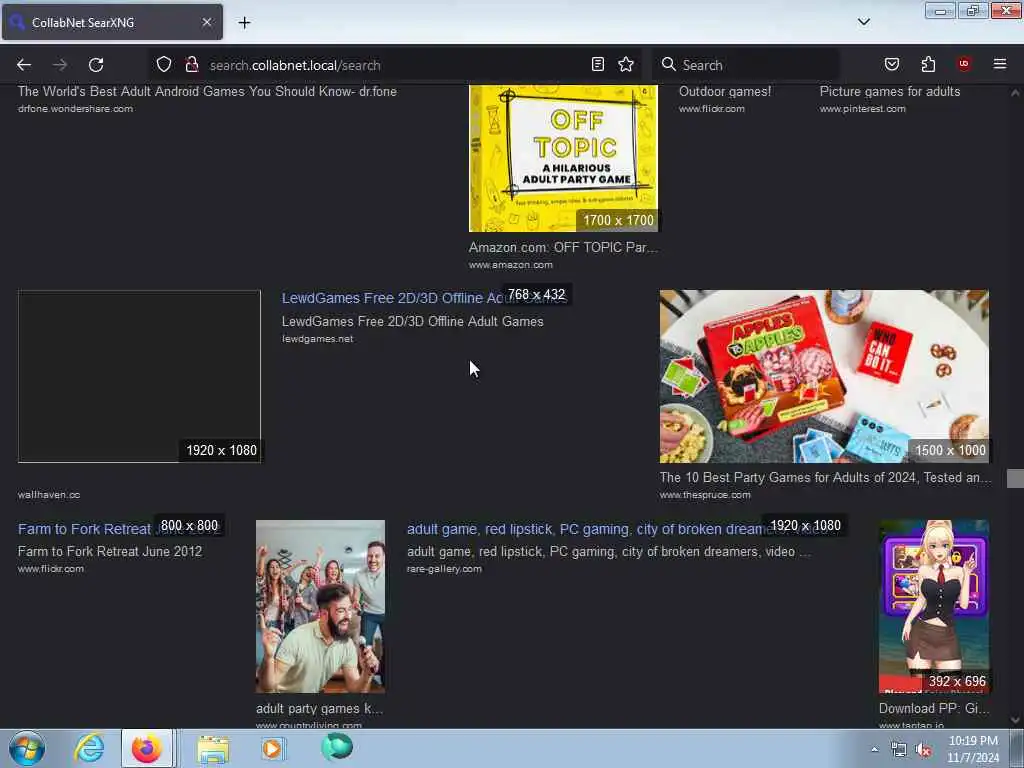Click the muted volume tray icon
1024x768 pixels.
coord(923,750)
